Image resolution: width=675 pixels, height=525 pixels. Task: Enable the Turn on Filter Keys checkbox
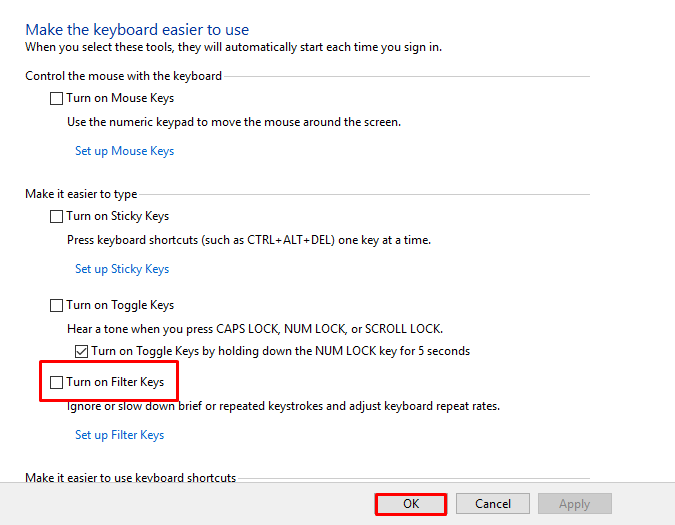[x=56, y=382]
